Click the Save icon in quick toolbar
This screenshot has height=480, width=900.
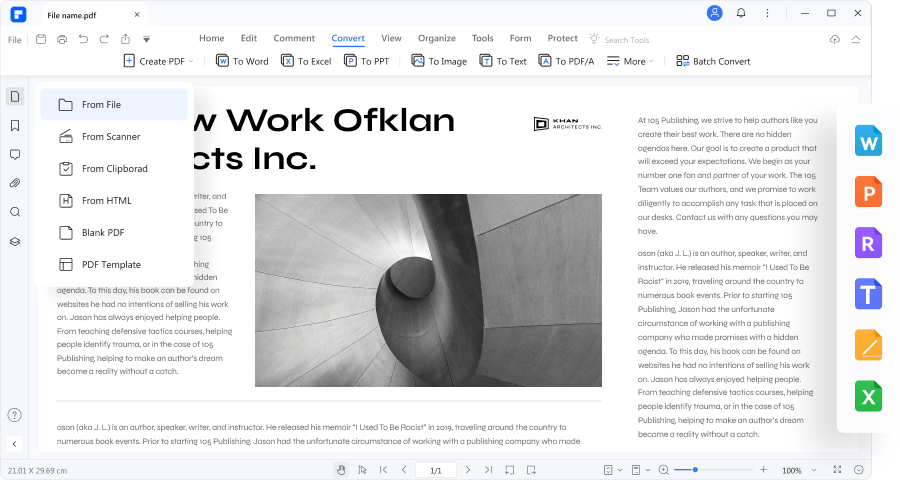pyautogui.click(x=41, y=39)
